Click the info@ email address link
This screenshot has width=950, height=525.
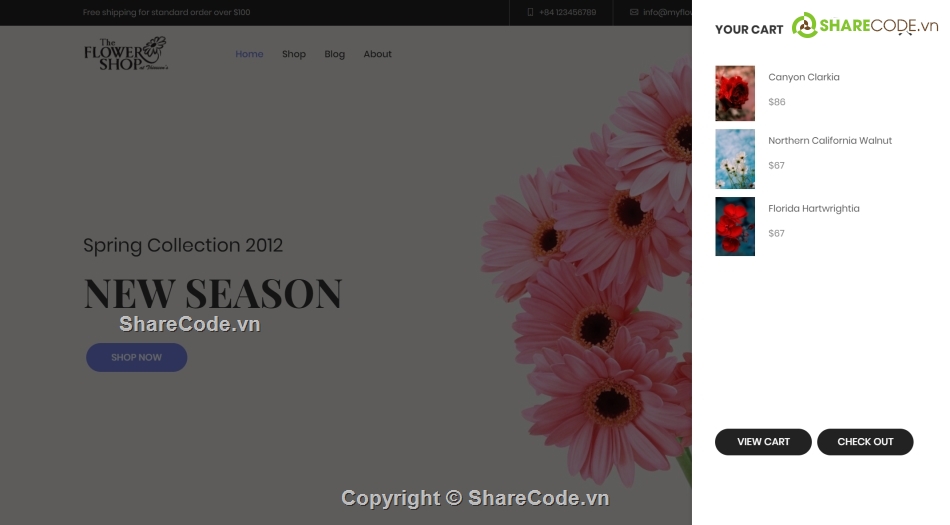pos(667,12)
